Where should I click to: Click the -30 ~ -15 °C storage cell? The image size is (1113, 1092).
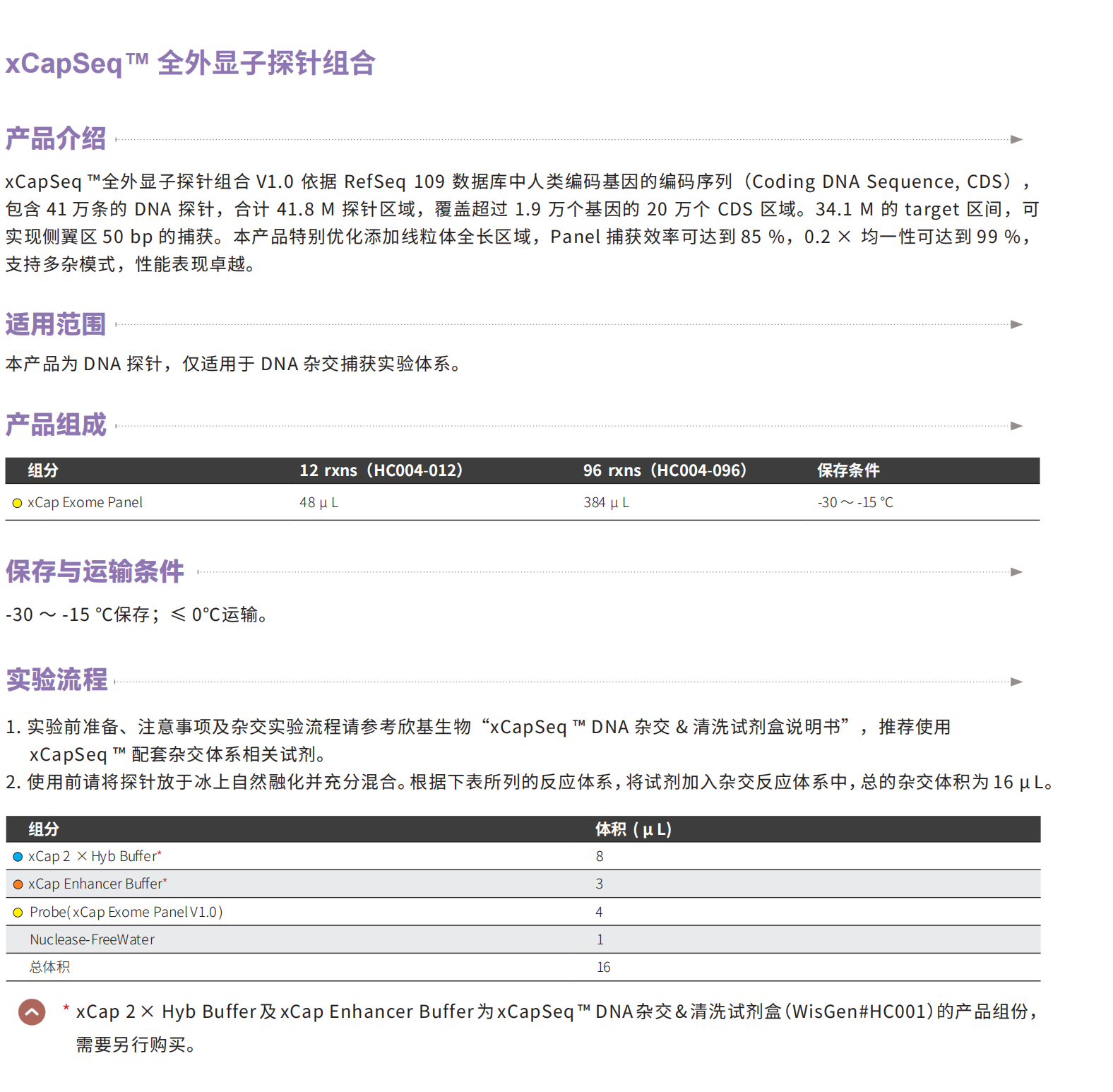855,502
